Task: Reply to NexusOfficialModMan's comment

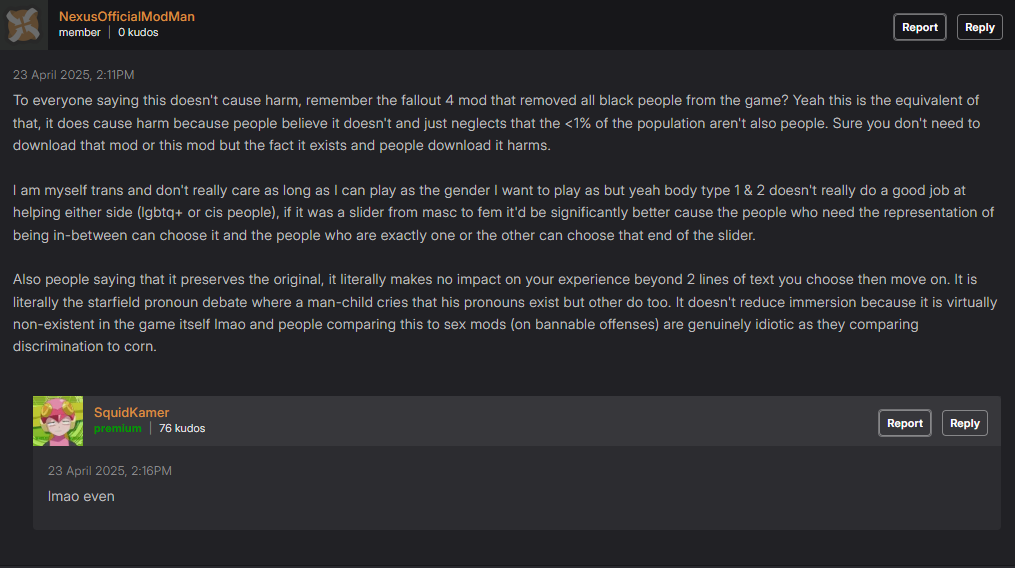Action: pyautogui.click(x=979, y=27)
